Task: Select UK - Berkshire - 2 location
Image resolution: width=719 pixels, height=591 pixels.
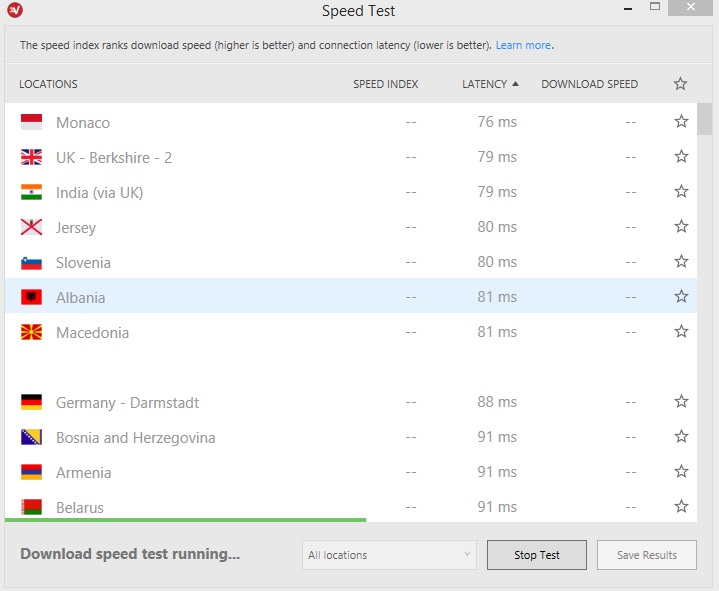Action: click(114, 157)
